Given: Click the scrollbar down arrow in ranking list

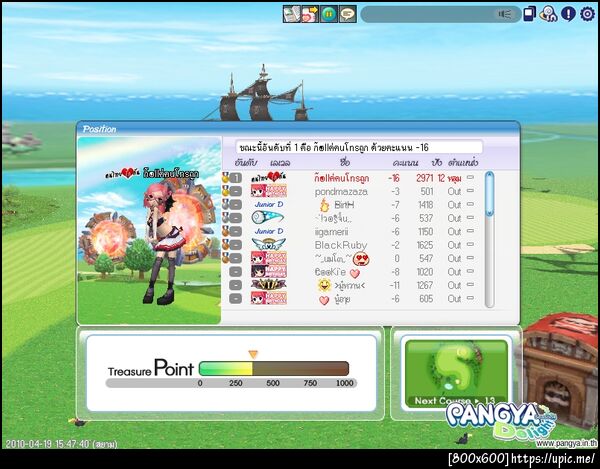Looking at the screenshot, I should [x=489, y=213].
